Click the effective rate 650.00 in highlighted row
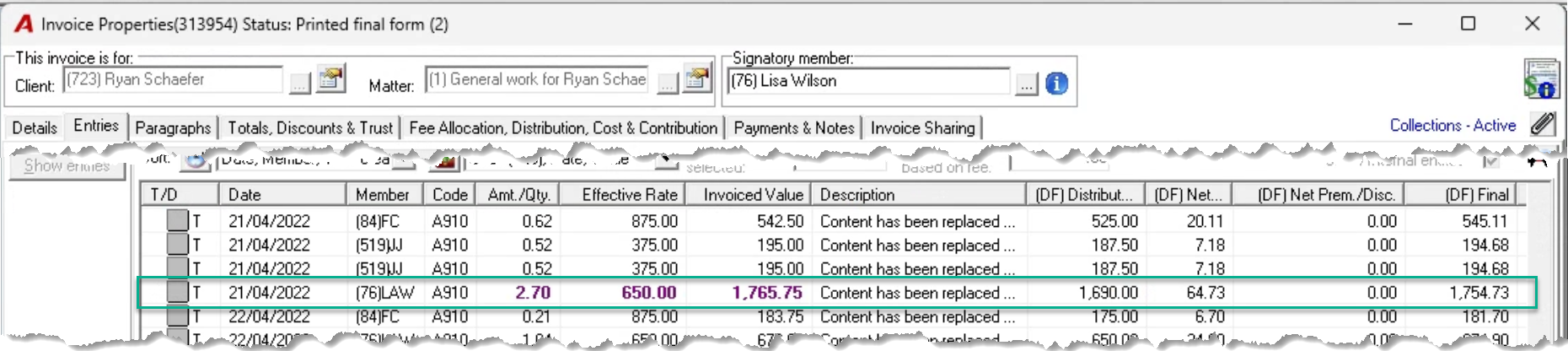1568x351 pixels. click(x=649, y=293)
